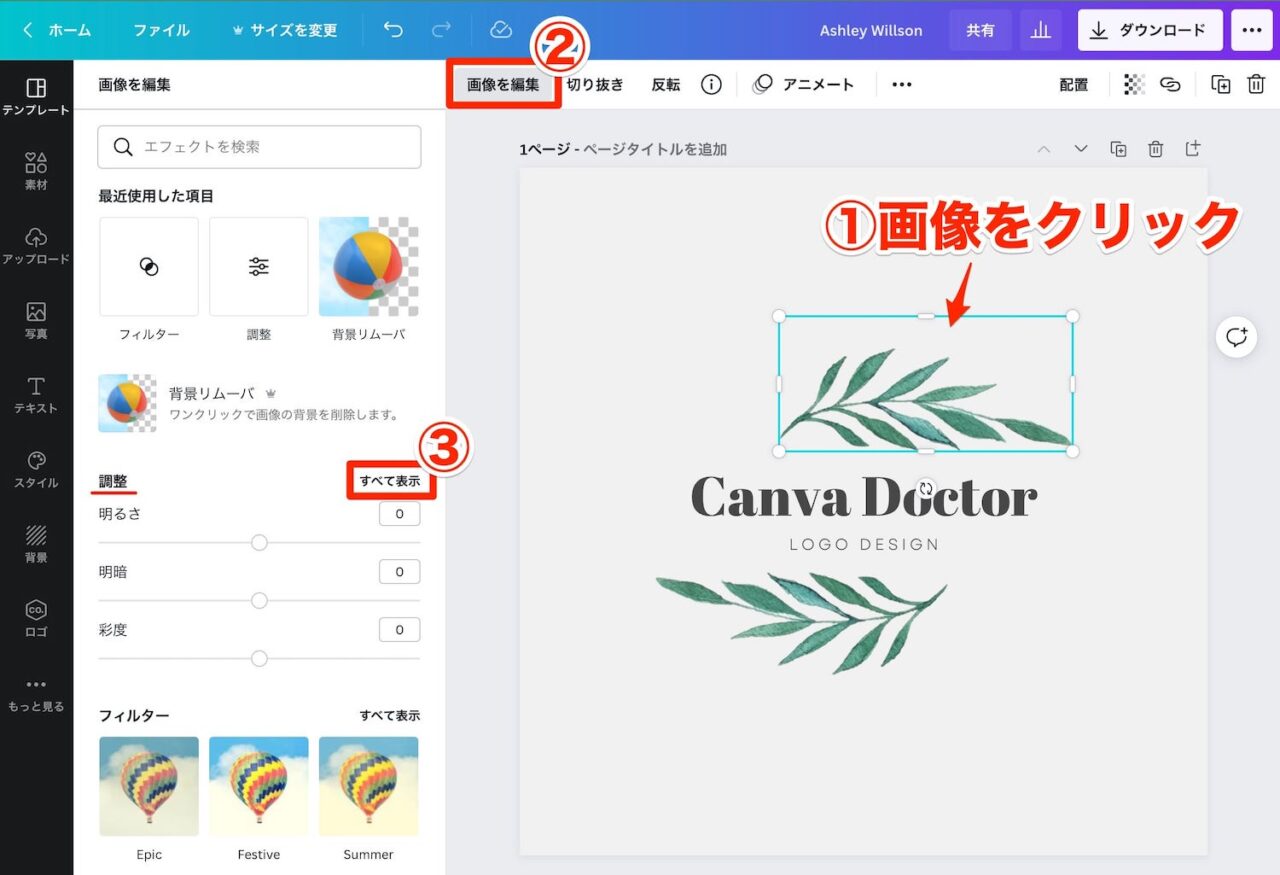1280x875 pixels.
Task: Click the アニメート button
Action: tap(804, 85)
